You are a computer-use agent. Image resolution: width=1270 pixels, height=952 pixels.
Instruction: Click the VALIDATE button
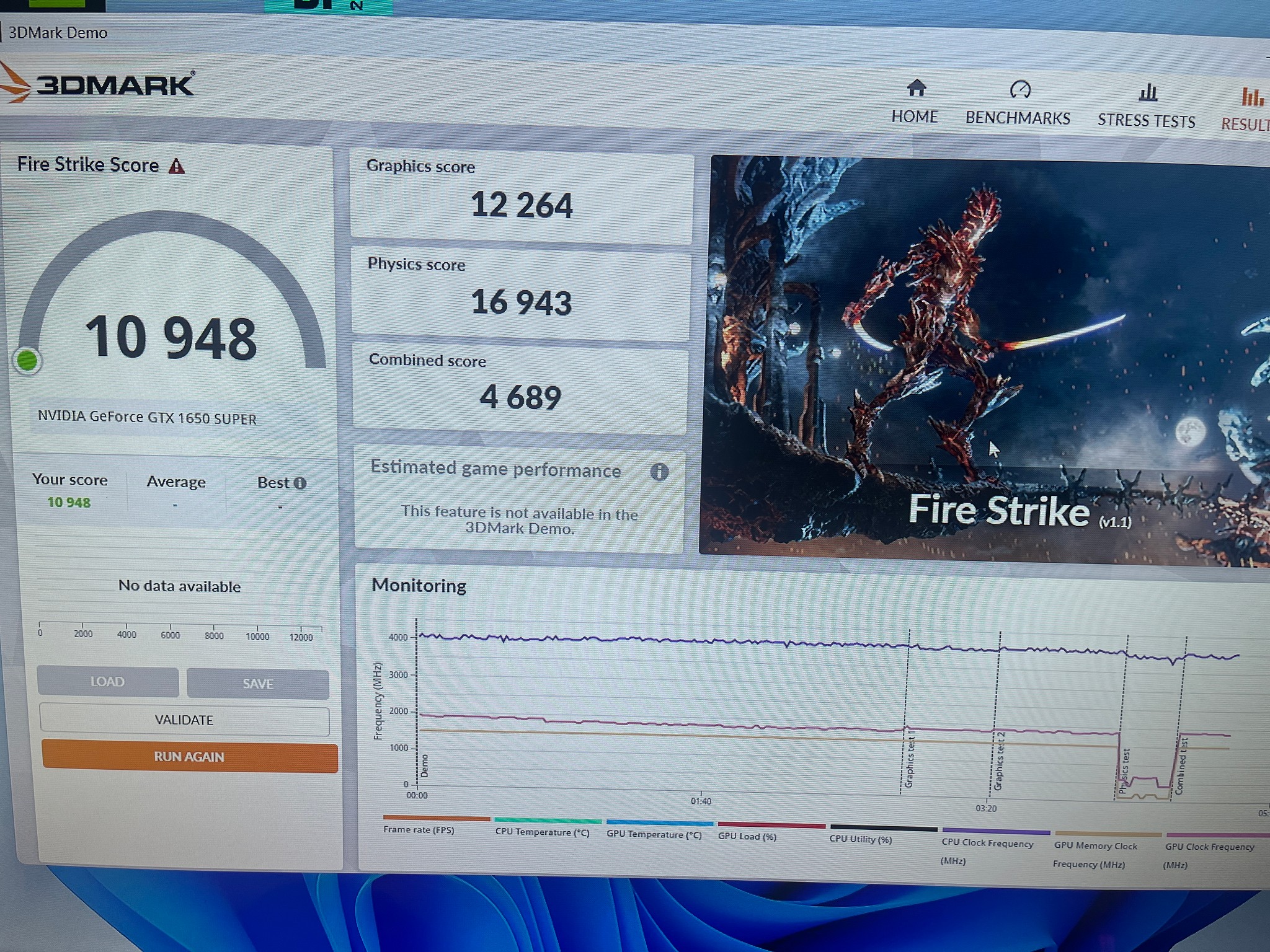pyautogui.click(x=184, y=720)
